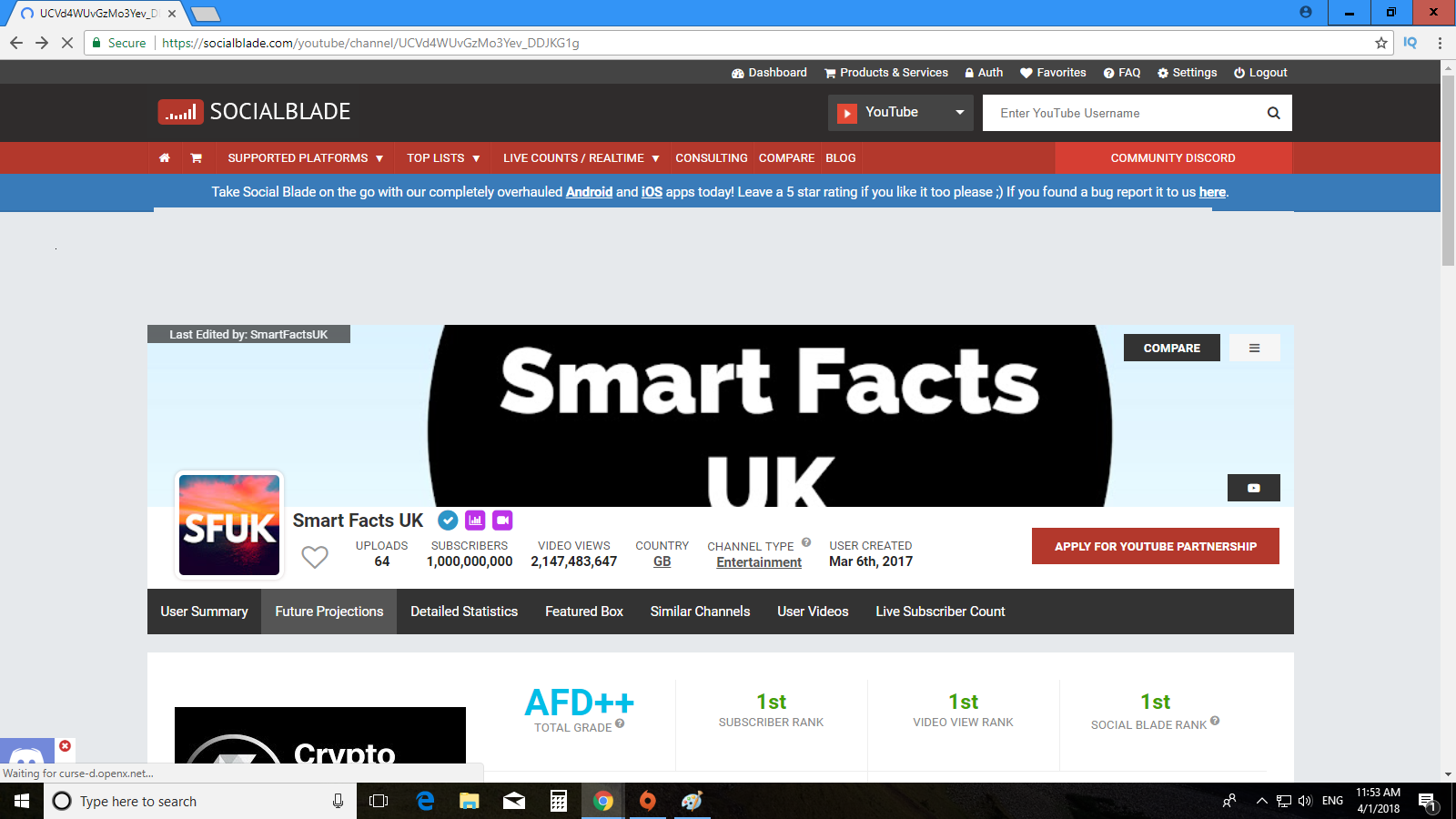The height and width of the screenshot is (819, 1456).
Task: Click the home icon in red navbar
Action: pyautogui.click(x=164, y=158)
